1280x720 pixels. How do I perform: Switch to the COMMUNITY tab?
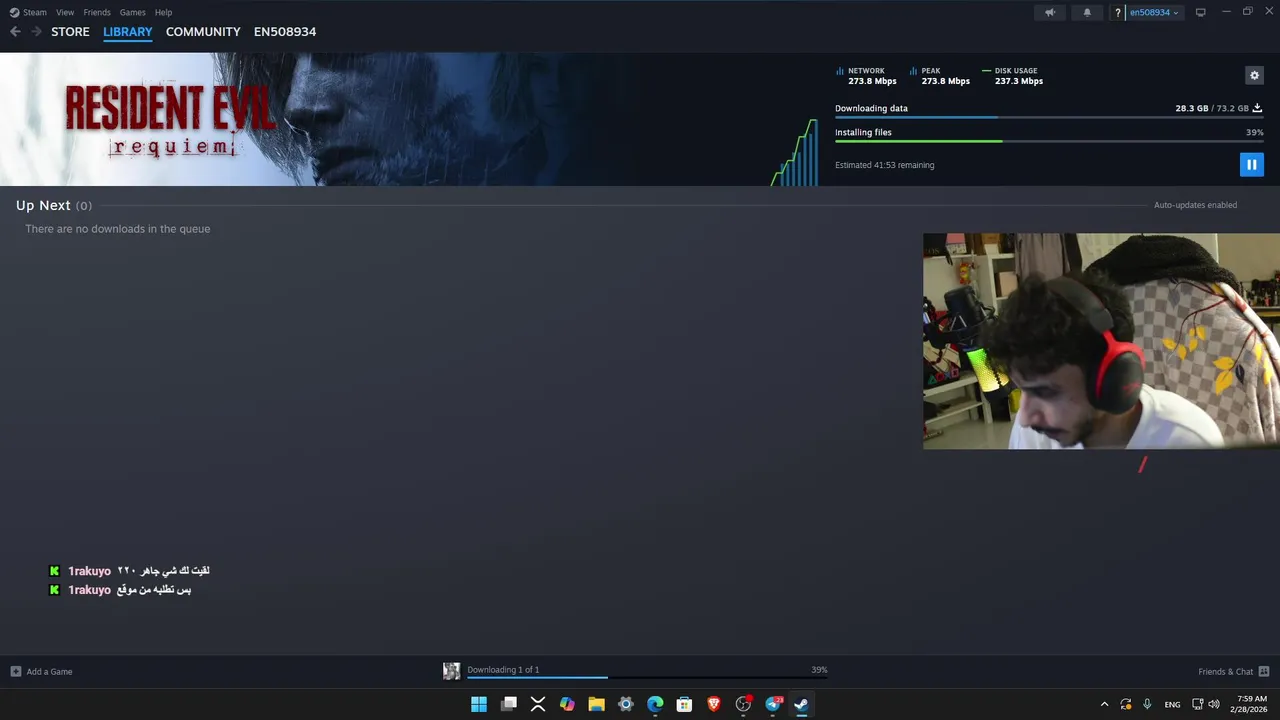pyautogui.click(x=203, y=32)
